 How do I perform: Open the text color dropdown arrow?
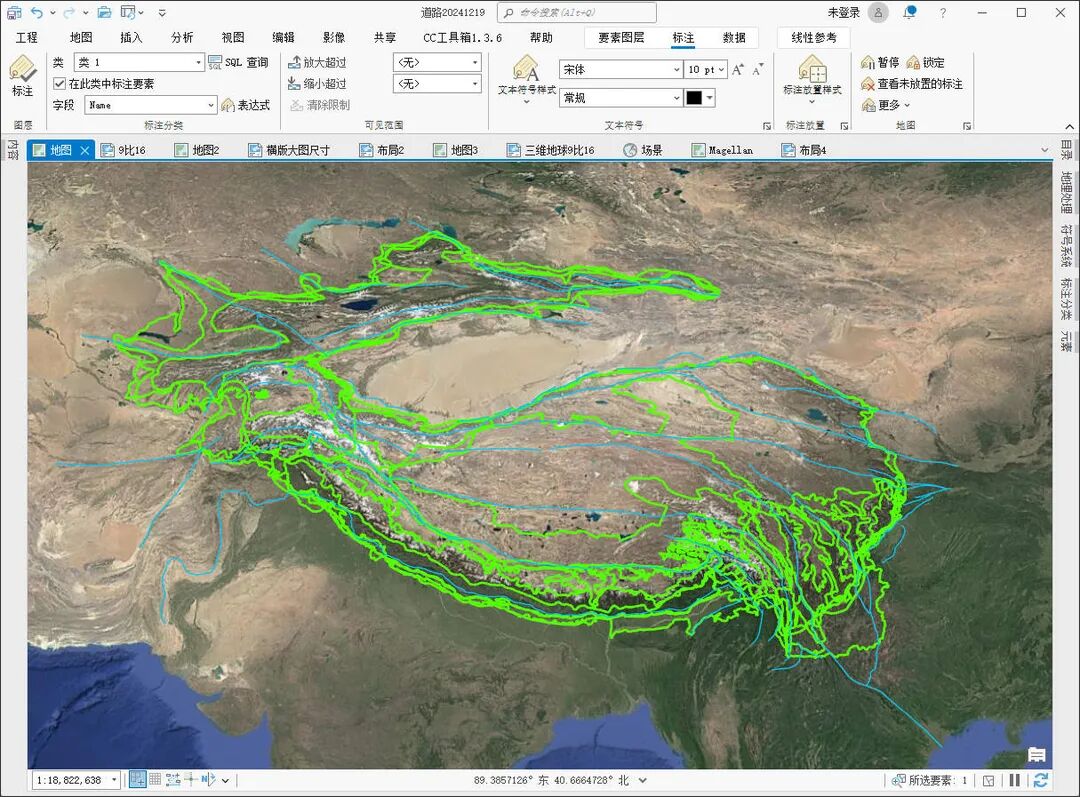point(709,98)
